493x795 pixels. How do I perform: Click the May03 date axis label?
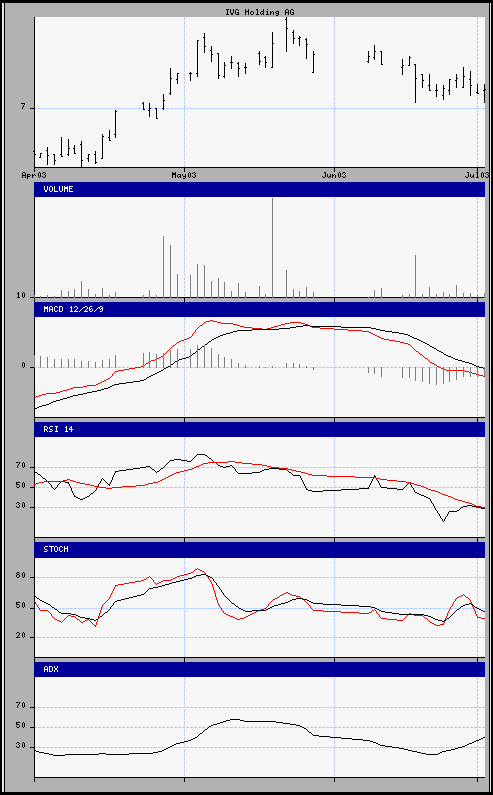pos(184,175)
